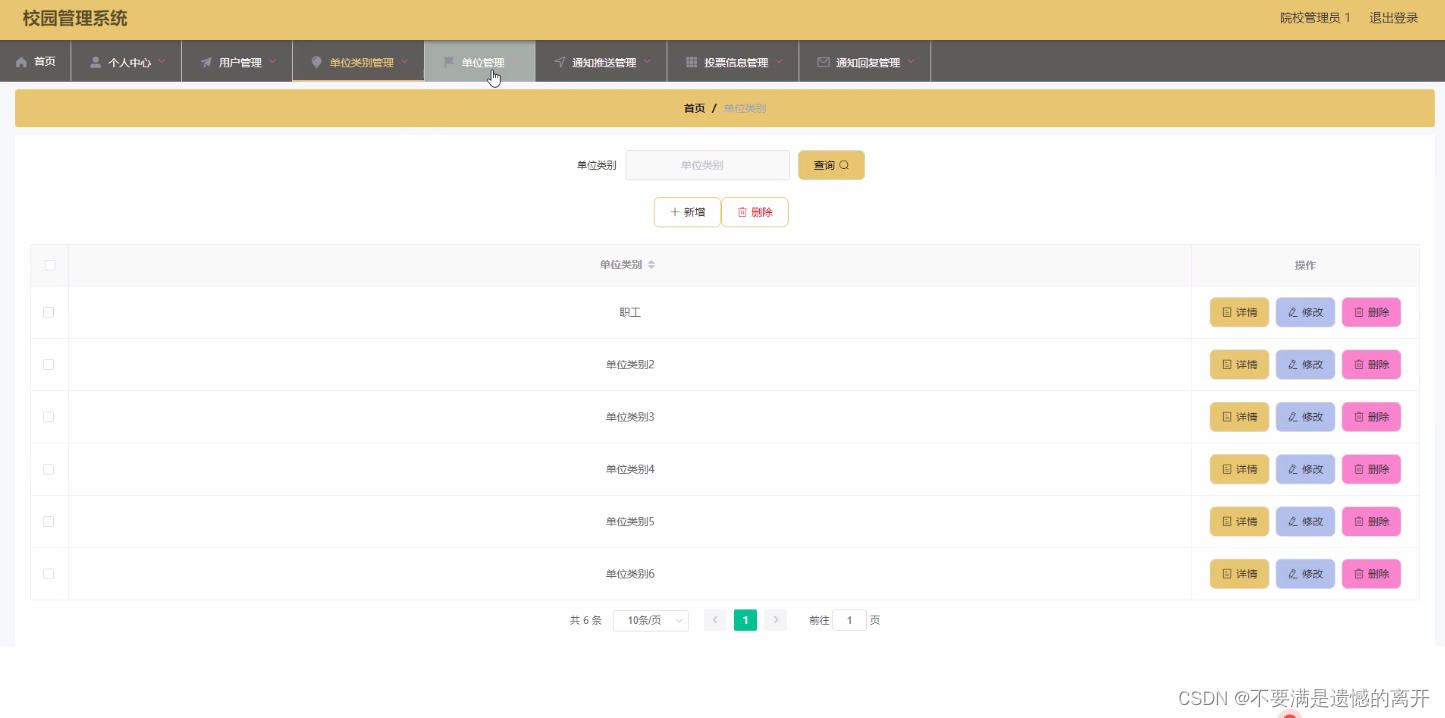Check the box for row 单位类别6

[49, 574]
